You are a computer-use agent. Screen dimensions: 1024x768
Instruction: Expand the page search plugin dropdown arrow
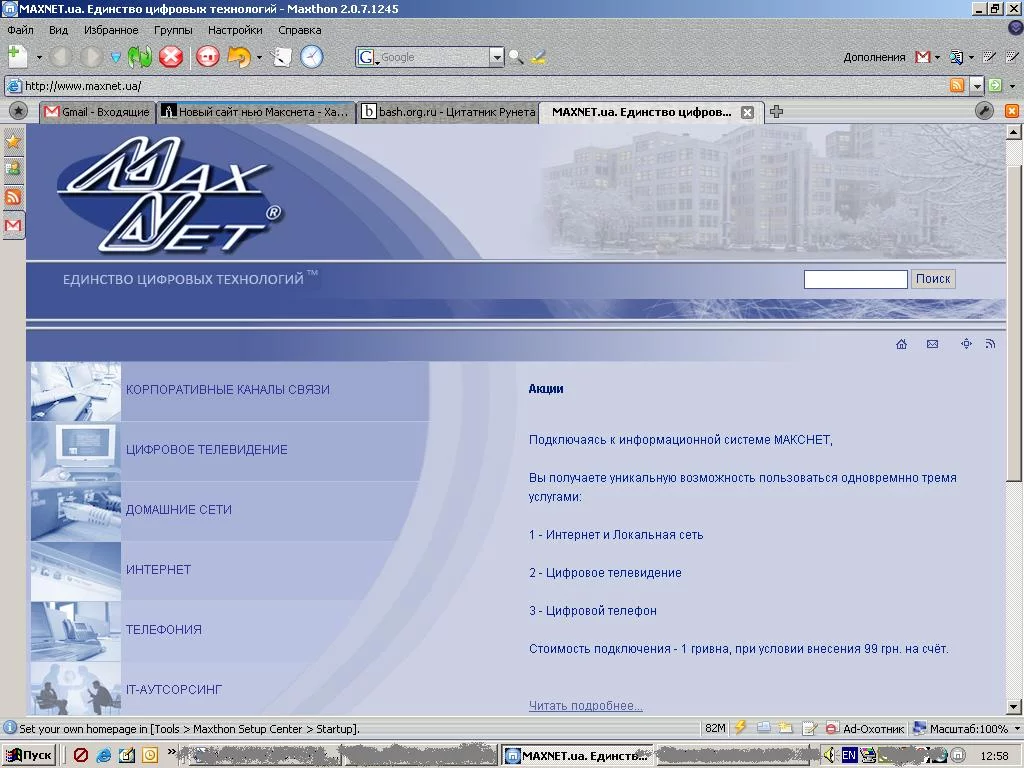point(971,57)
